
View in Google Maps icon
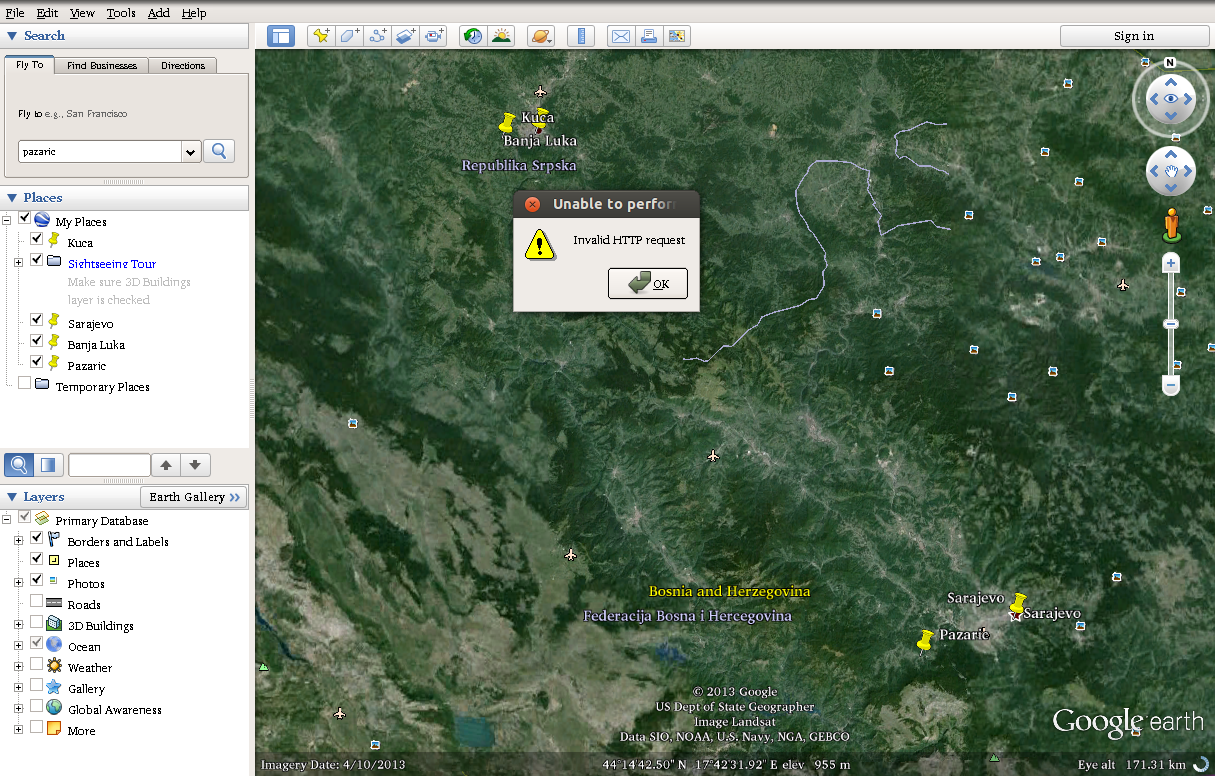tap(677, 36)
